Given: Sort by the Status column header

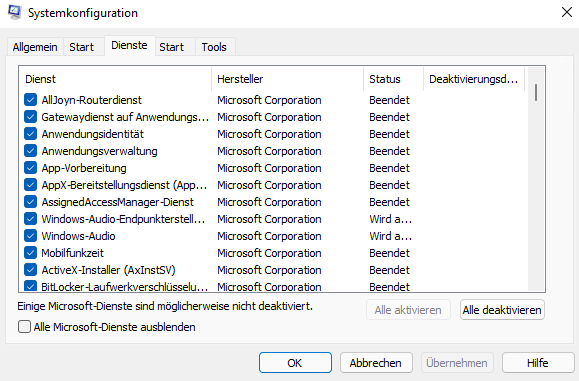Looking at the screenshot, I should point(394,79).
